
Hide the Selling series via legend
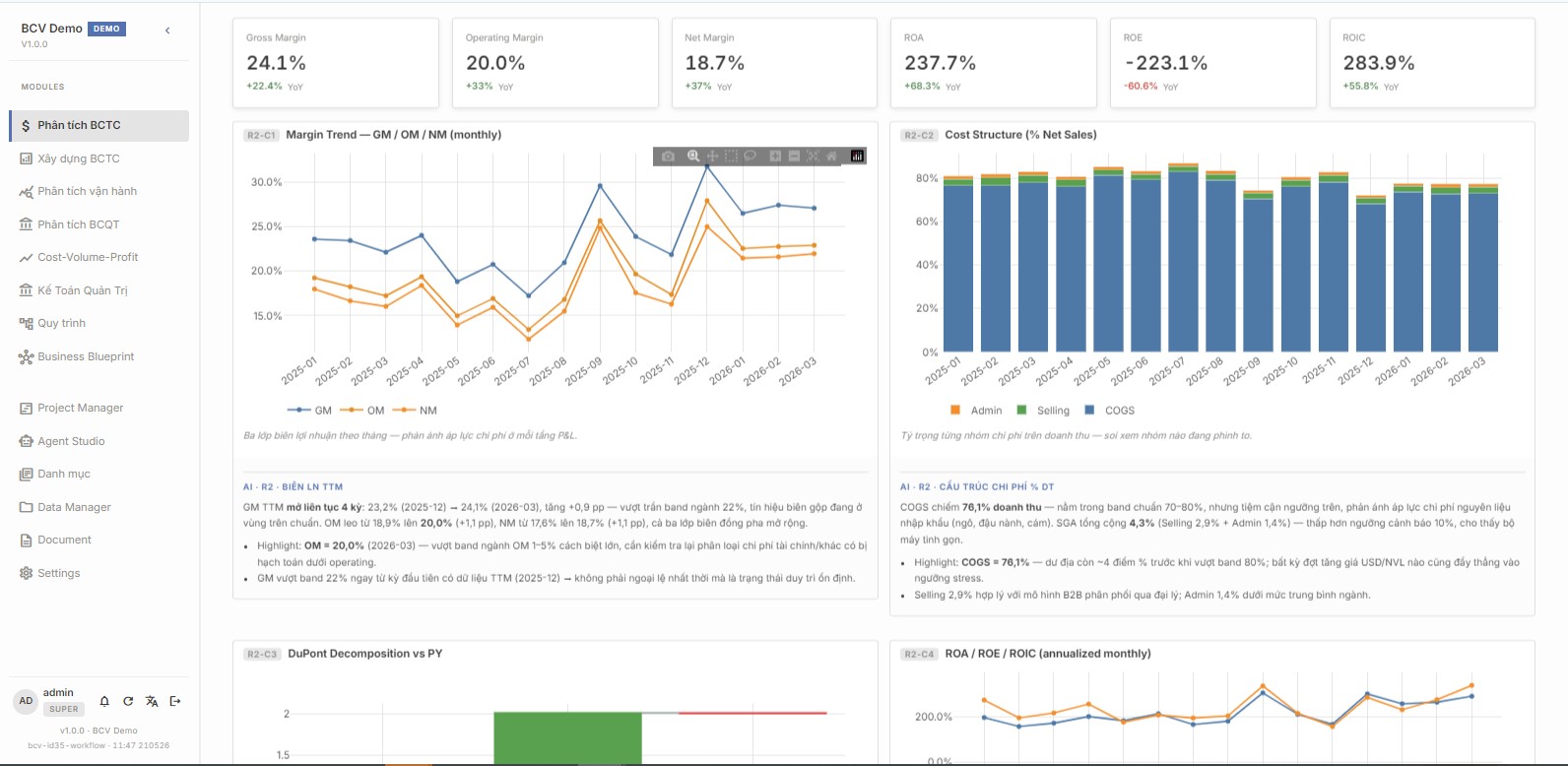click(x=1043, y=411)
